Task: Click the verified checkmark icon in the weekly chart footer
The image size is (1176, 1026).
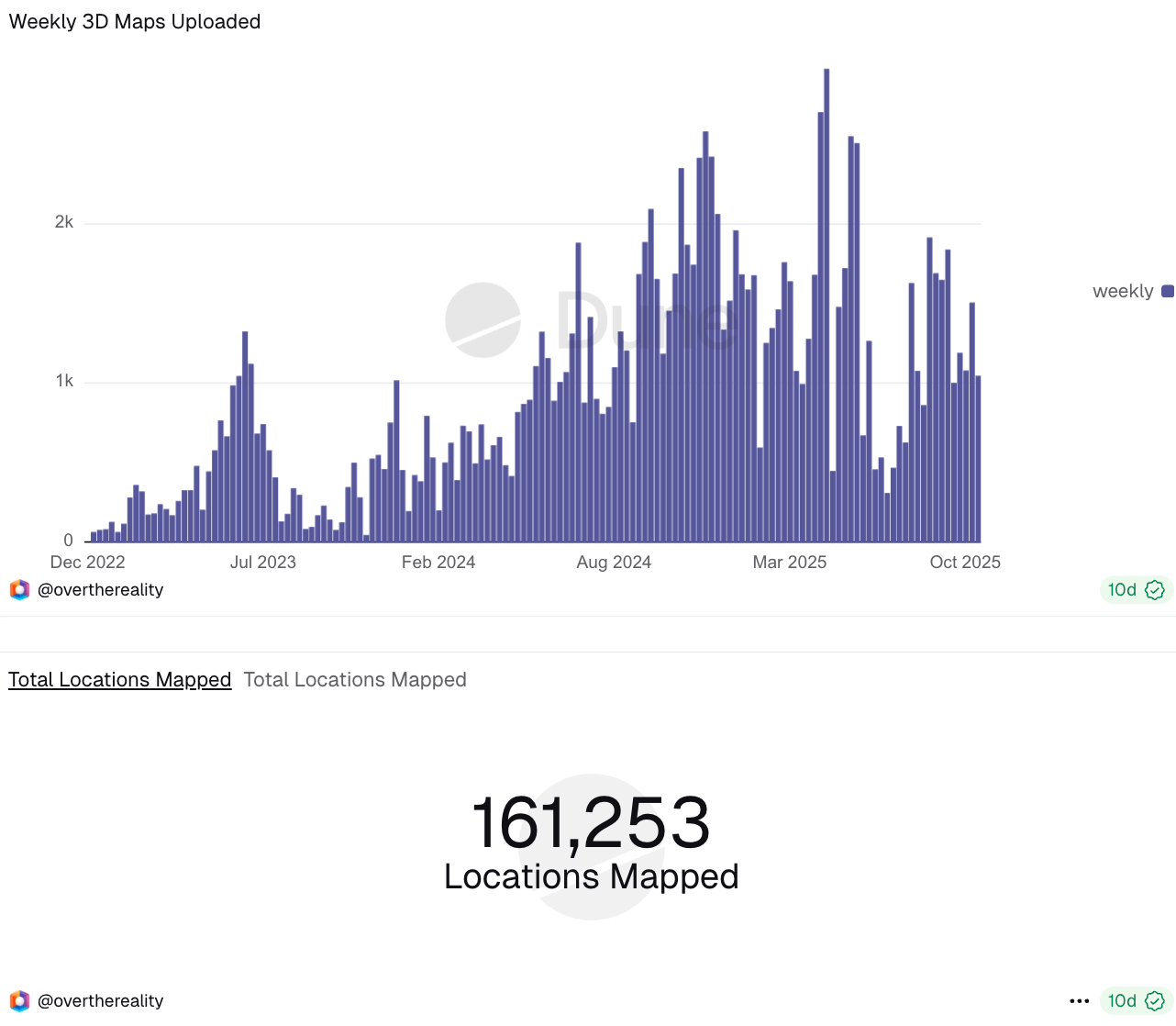Action: (1155, 590)
